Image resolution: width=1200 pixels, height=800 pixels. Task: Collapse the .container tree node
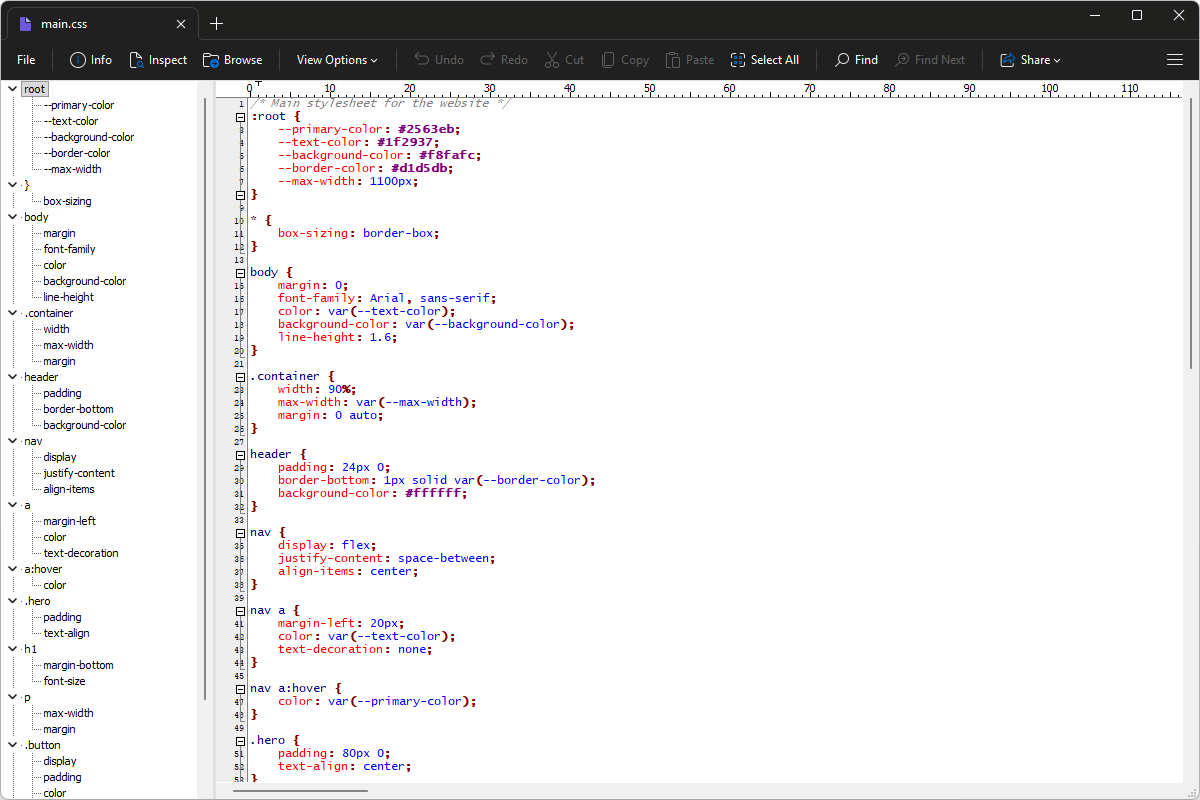tap(12, 313)
